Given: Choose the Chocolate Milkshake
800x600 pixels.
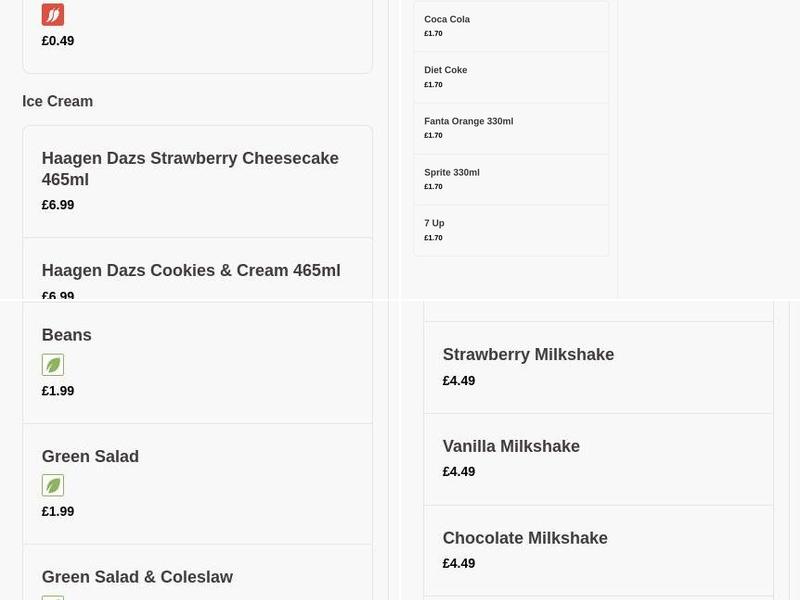Looking at the screenshot, I should point(525,538).
